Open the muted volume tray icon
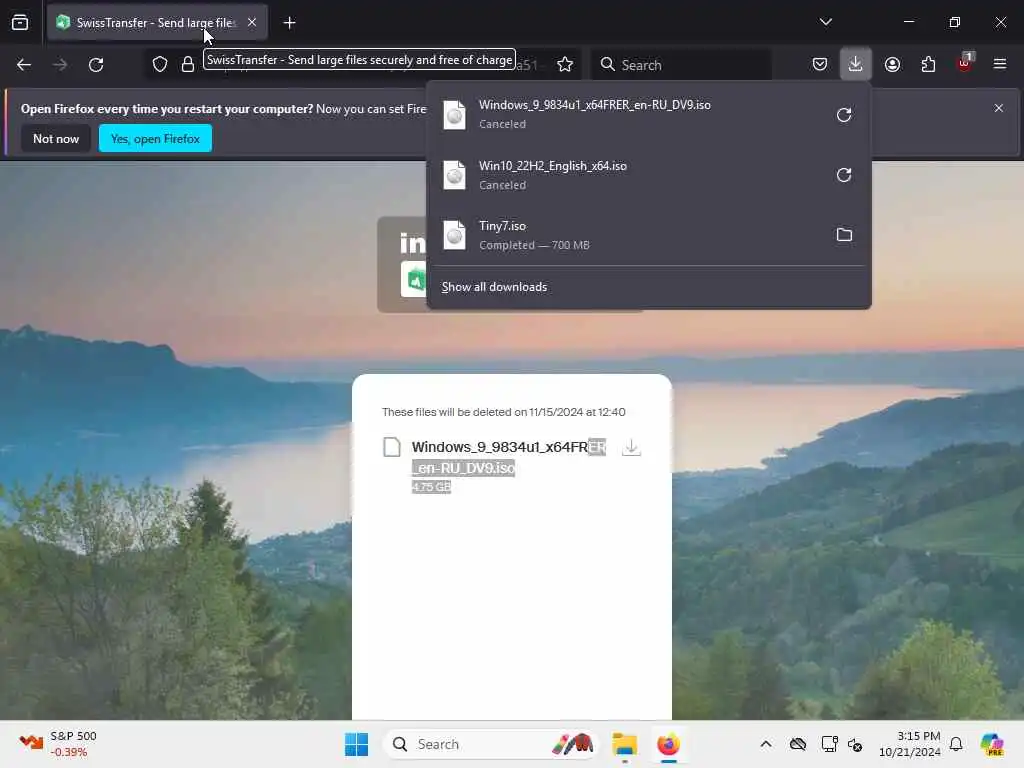Screen dimensions: 1024x768 click(855, 744)
